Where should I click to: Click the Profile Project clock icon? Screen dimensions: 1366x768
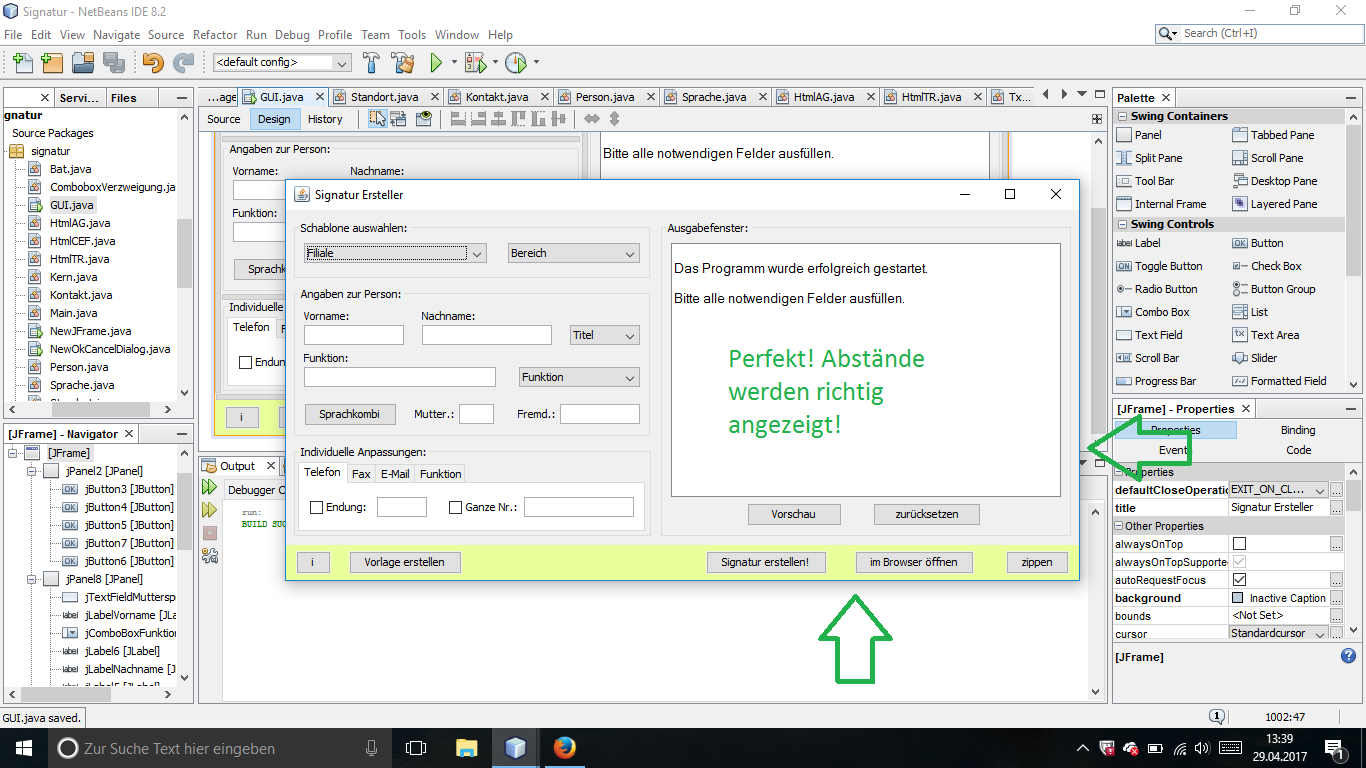(x=515, y=62)
